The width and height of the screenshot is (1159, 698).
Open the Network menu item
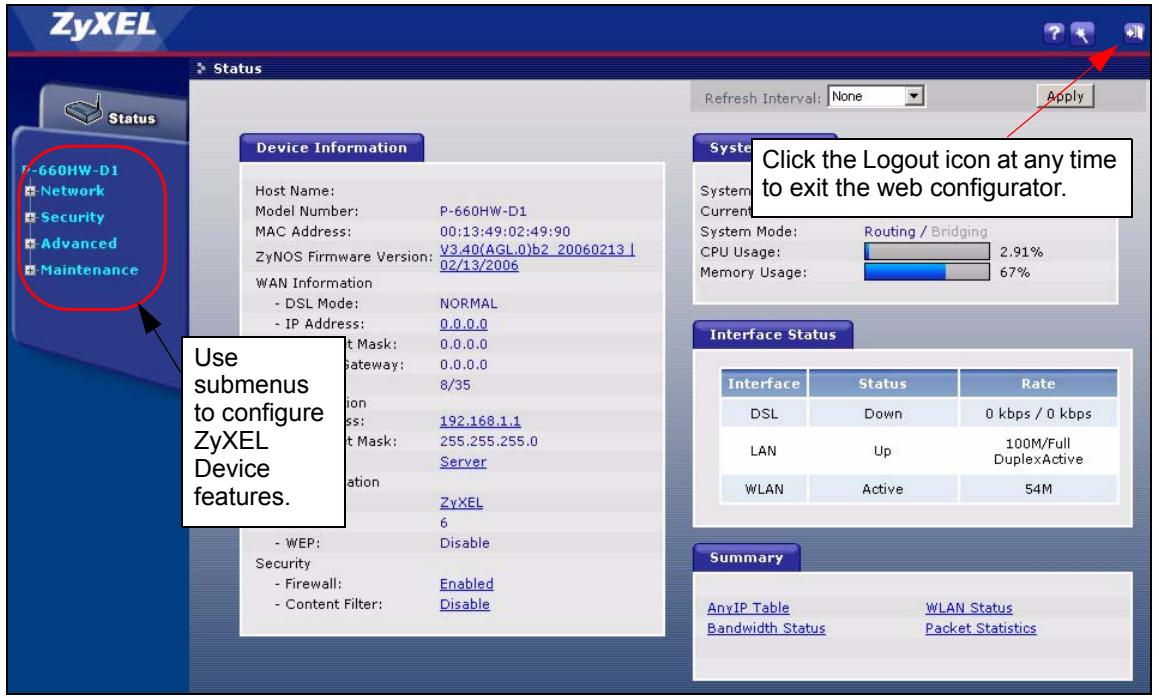click(72, 191)
